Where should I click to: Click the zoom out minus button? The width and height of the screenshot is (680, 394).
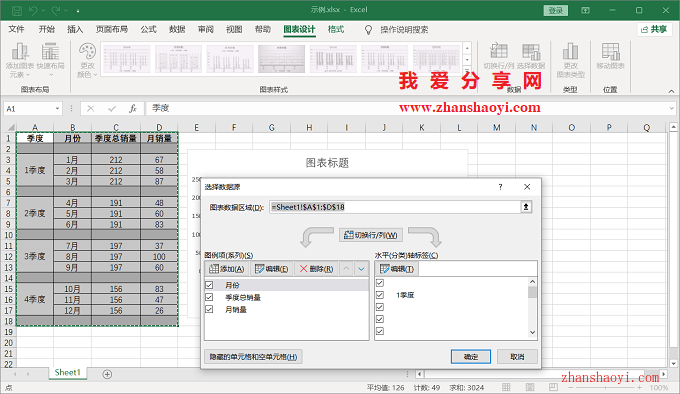(571, 387)
